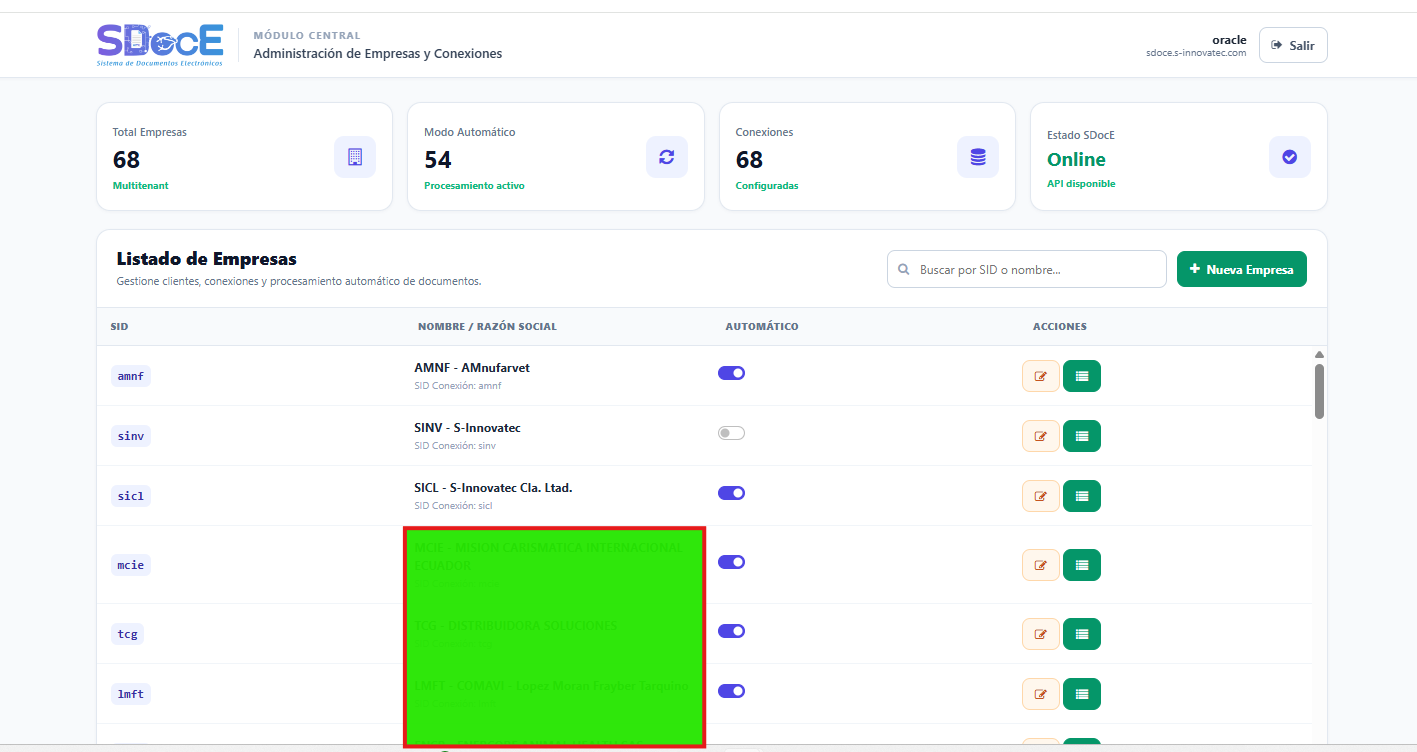
Task: Focus the 'Buscar por SID o nombre' search field
Action: point(1027,269)
